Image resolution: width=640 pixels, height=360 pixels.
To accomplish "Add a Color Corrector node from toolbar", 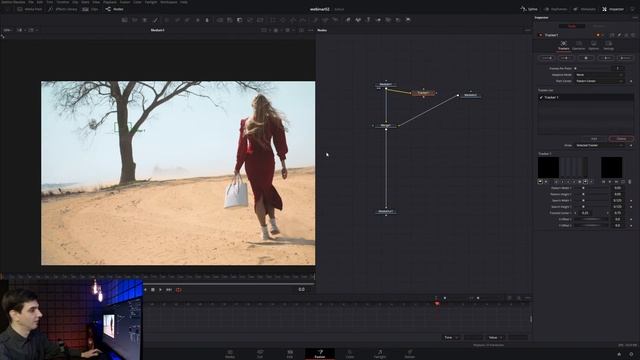I will coord(167,20).
